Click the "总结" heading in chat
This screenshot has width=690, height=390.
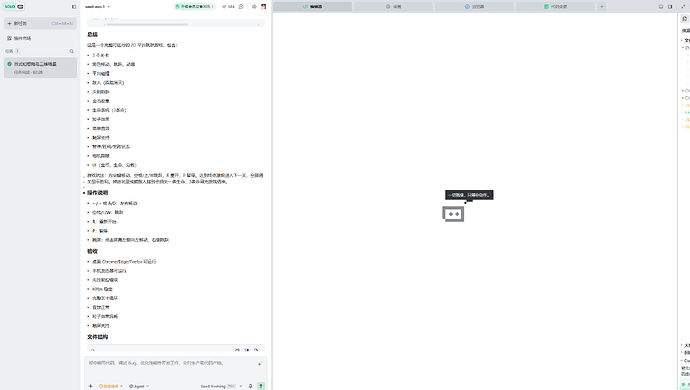coord(92,34)
